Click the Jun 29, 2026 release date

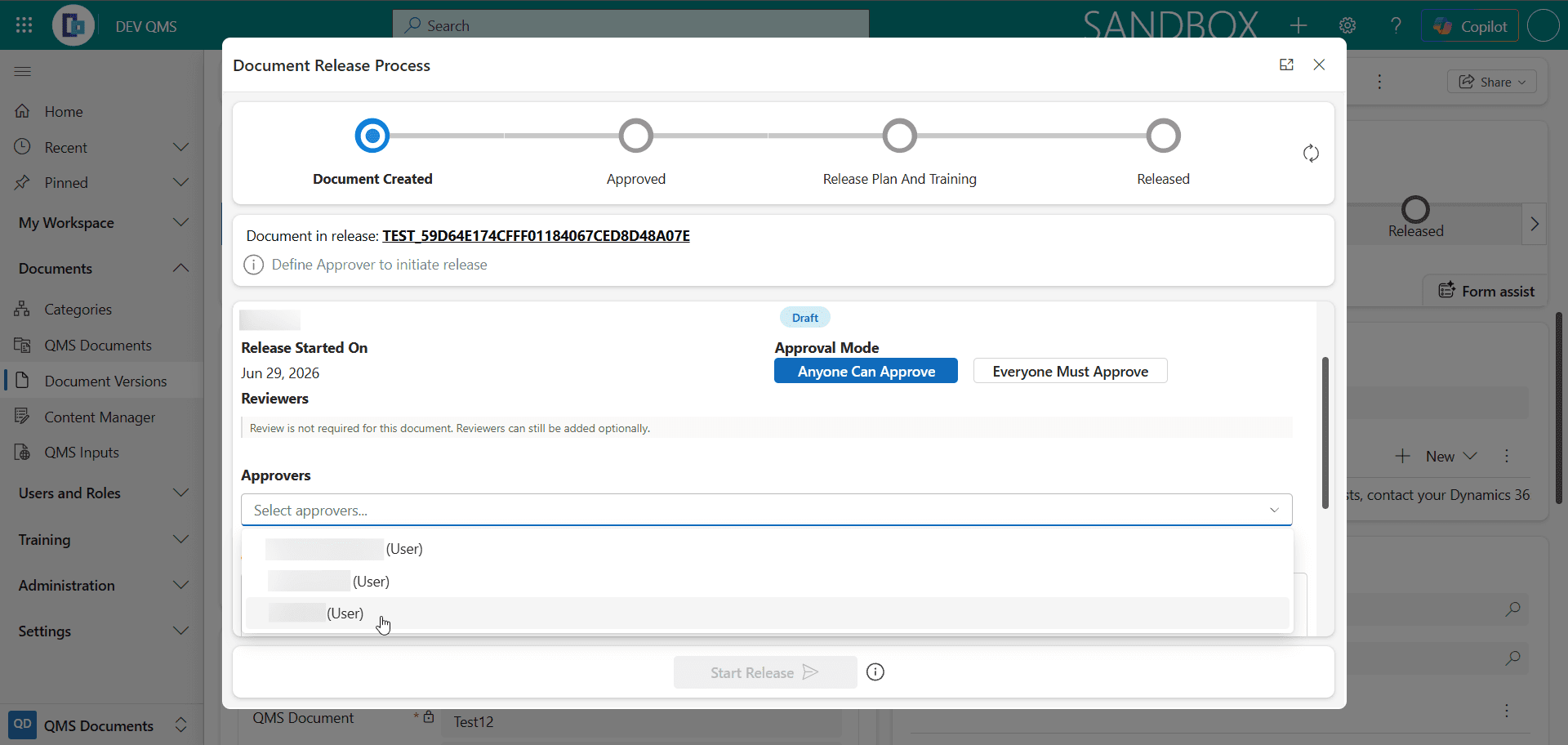click(x=280, y=373)
